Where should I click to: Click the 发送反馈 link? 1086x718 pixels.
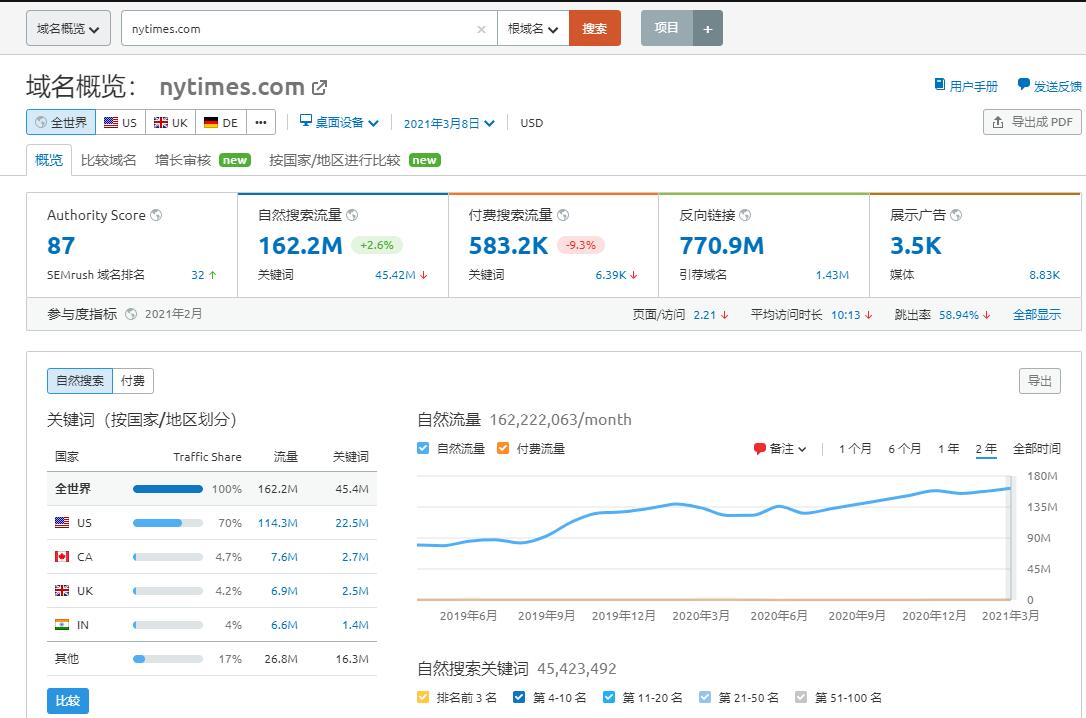(1057, 86)
